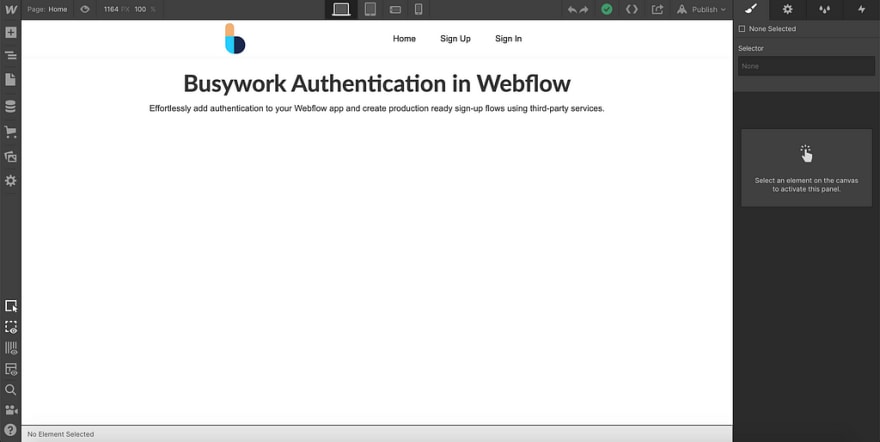Screen dimensions: 880x442
Task: Click the Busywork logo image
Action: pyautogui.click(x=235, y=39)
